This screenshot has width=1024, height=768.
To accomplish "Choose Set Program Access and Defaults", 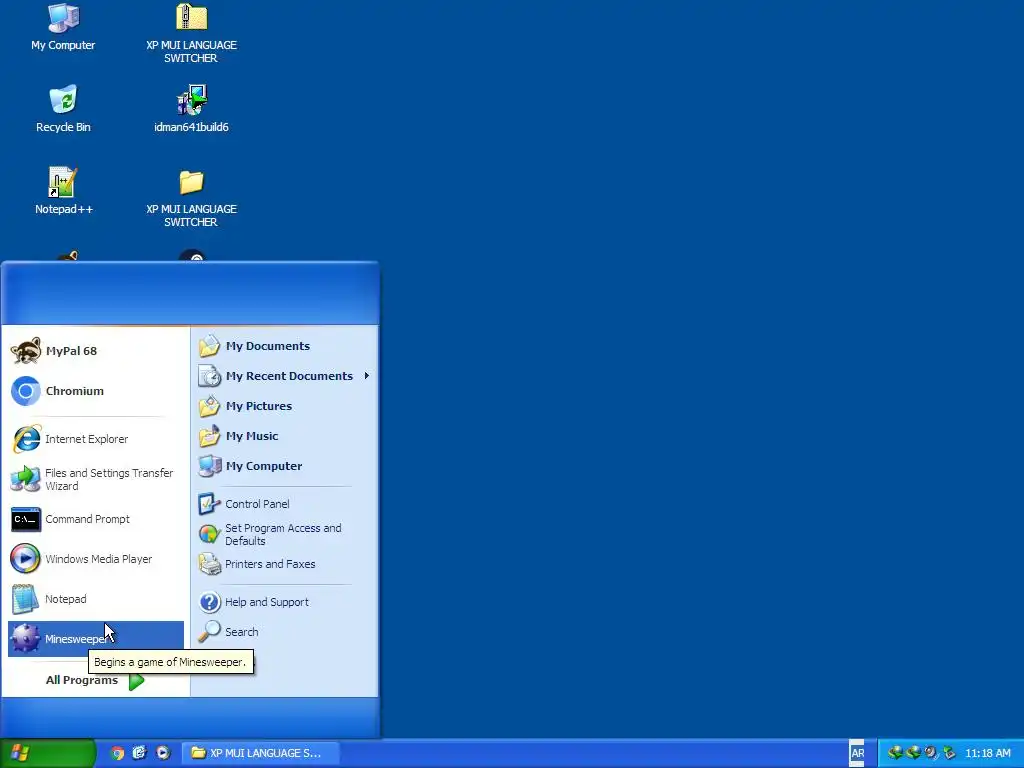I will (x=284, y=534).
